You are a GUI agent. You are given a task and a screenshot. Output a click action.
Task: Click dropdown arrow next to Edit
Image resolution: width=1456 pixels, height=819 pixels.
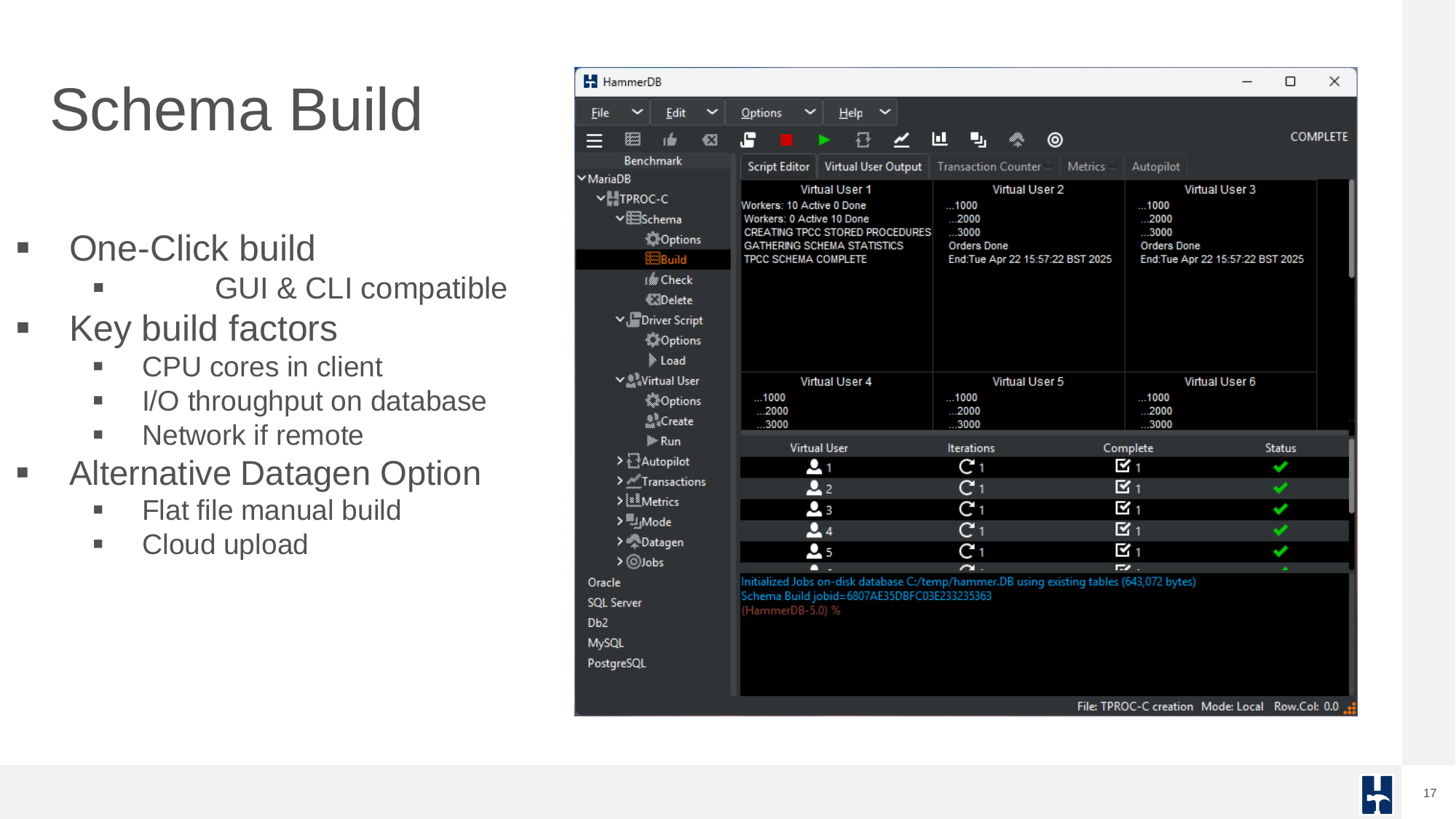(712, 112)
